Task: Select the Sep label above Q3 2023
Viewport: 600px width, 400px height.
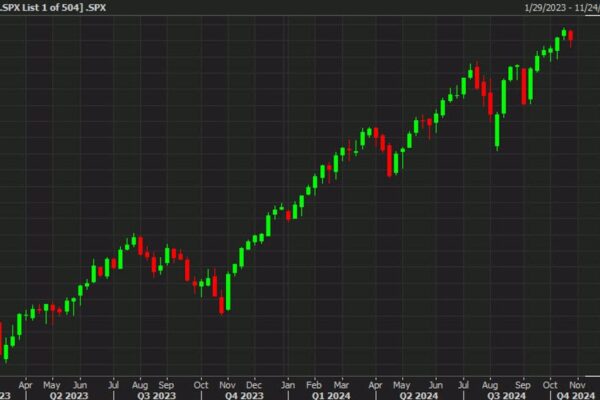Action: 166,385
